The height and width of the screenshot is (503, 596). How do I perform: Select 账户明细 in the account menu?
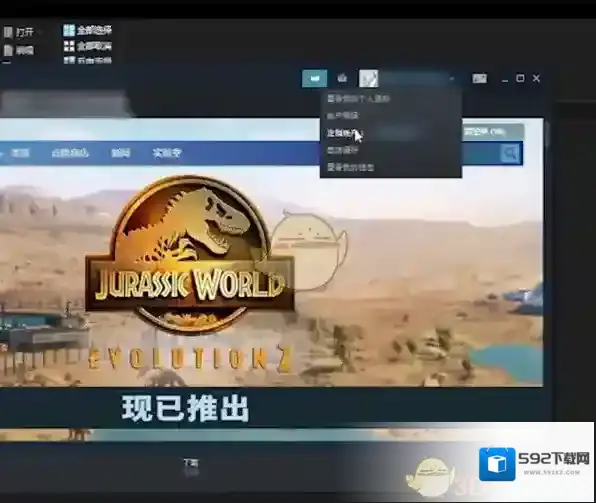point(343,115)
